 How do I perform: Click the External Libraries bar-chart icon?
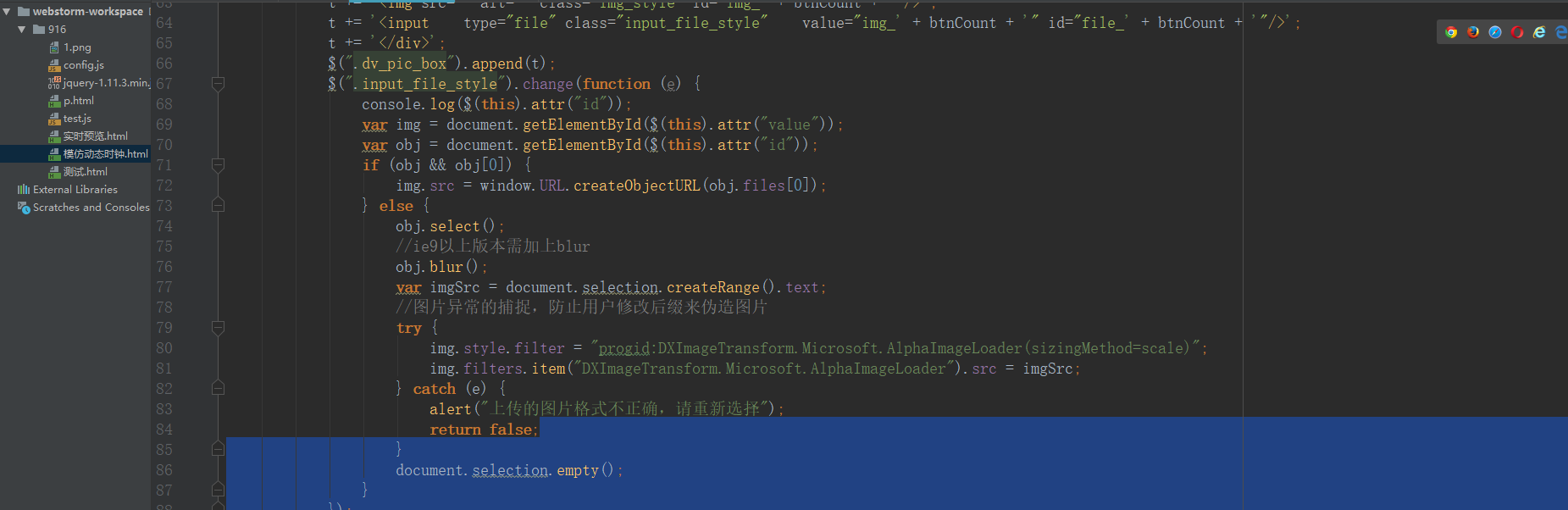coord(24,190)
